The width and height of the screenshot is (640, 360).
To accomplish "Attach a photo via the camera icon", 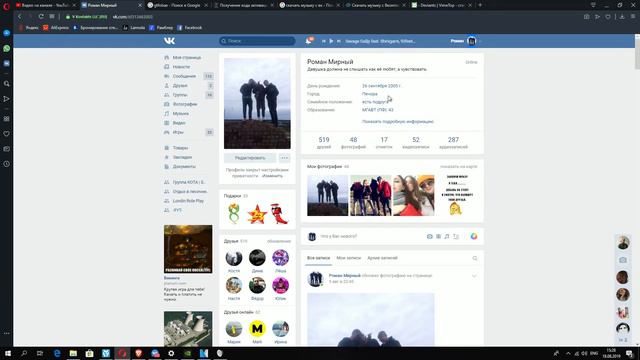I will click(x=429, y=236).
